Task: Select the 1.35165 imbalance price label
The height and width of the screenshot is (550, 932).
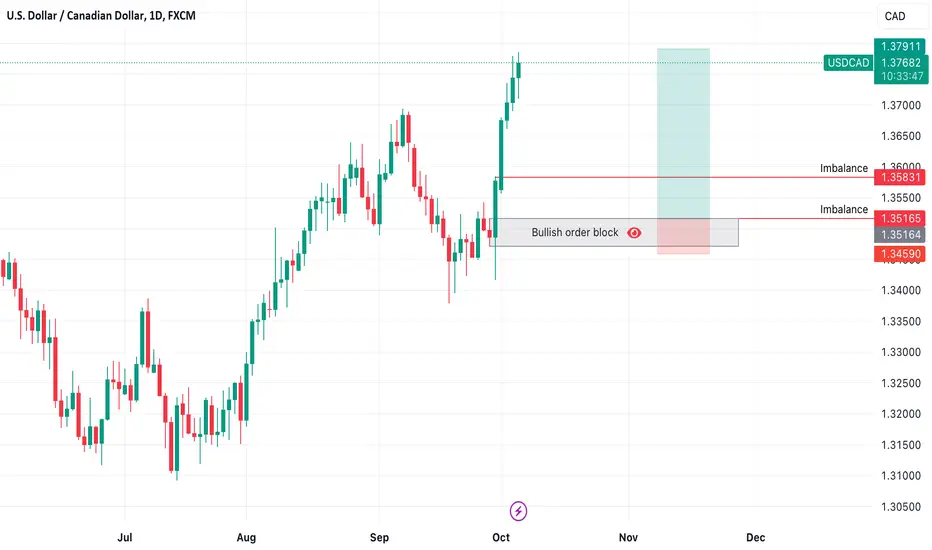Action: pos(900,218)
